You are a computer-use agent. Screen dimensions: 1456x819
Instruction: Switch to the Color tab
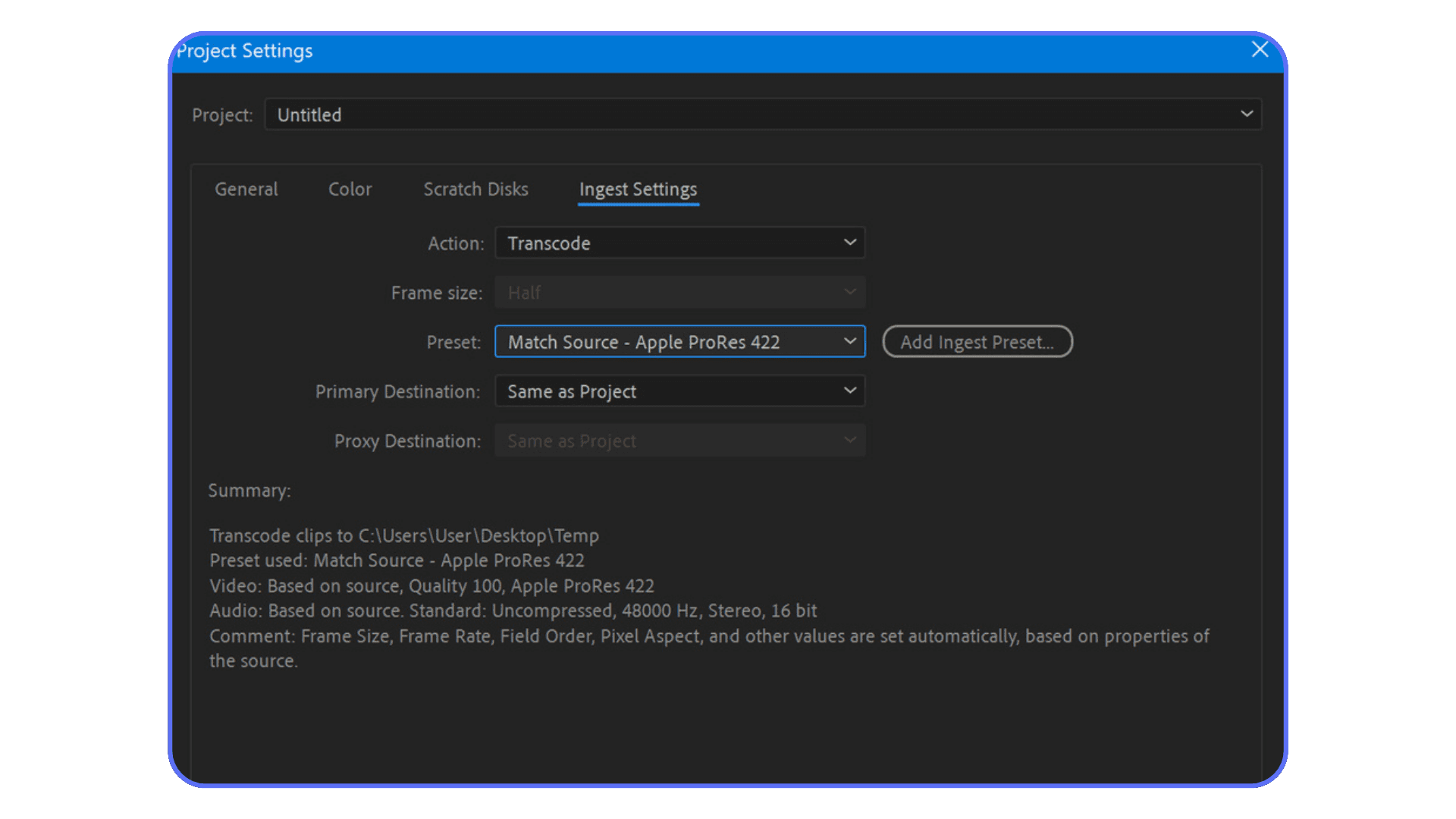[350, 189]
